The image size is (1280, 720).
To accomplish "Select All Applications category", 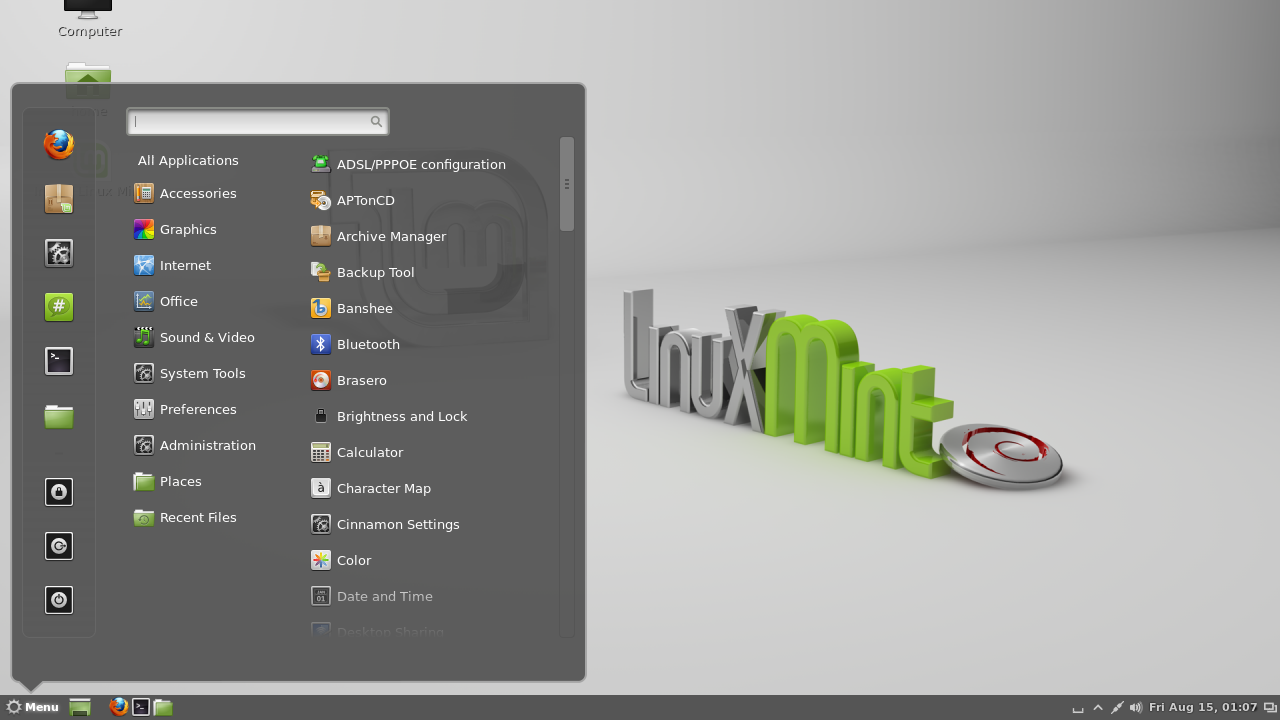I will [188, 160].
